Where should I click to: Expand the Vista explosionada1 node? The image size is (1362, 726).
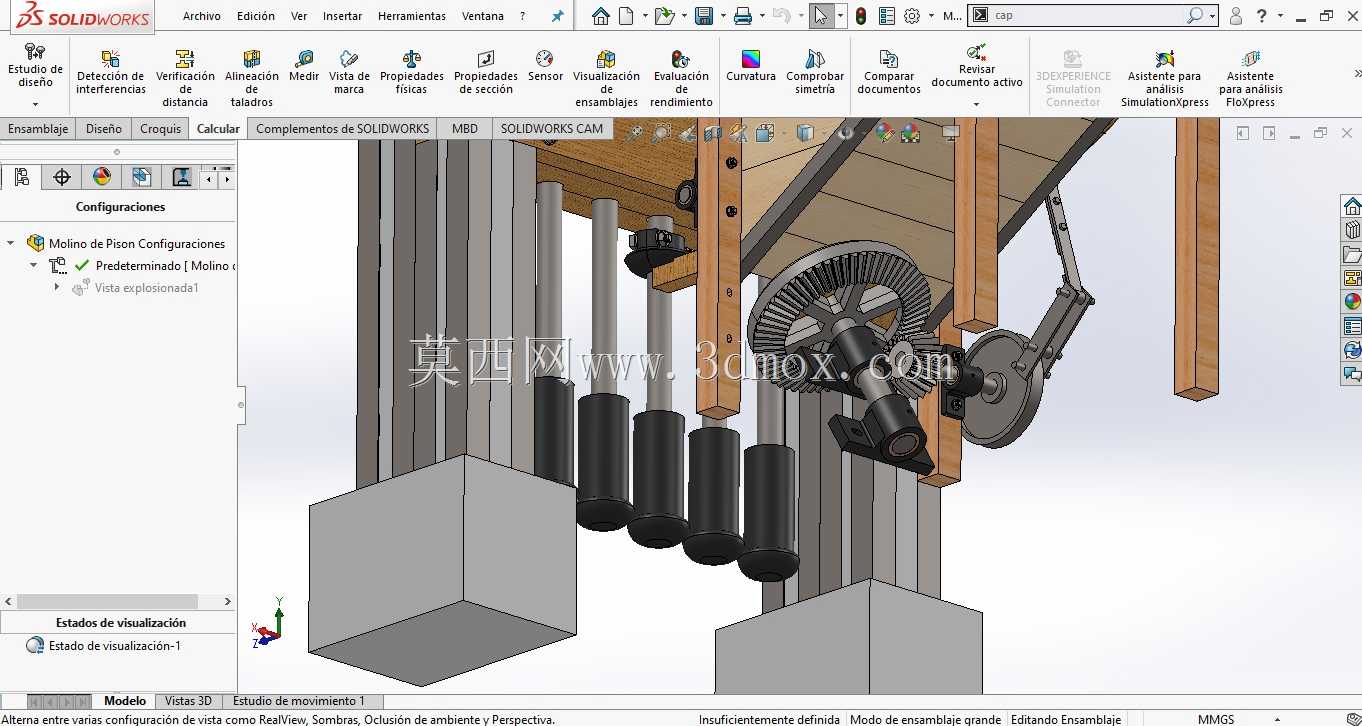pyautogui.click(x=57, y=288)
